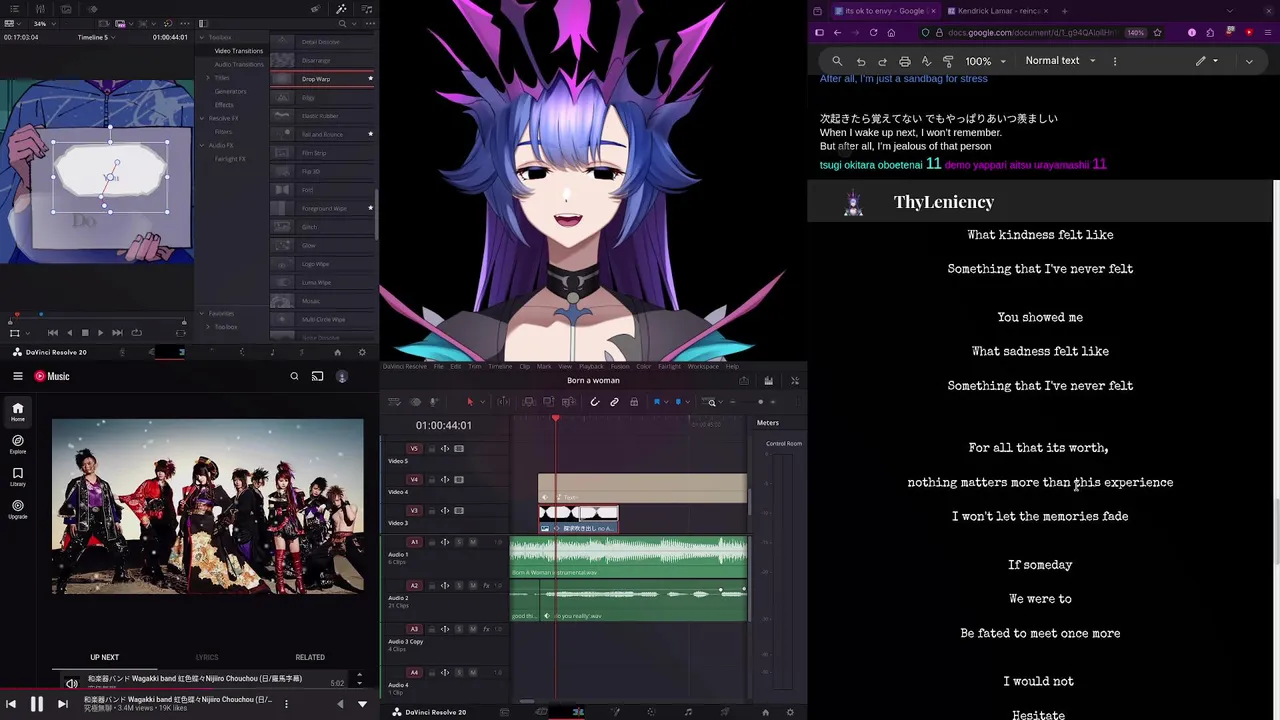The height and width of the screenshot is (720, 1280).
Task: Switch to Kendrick Lamar browser tab
Action: 1000,11
